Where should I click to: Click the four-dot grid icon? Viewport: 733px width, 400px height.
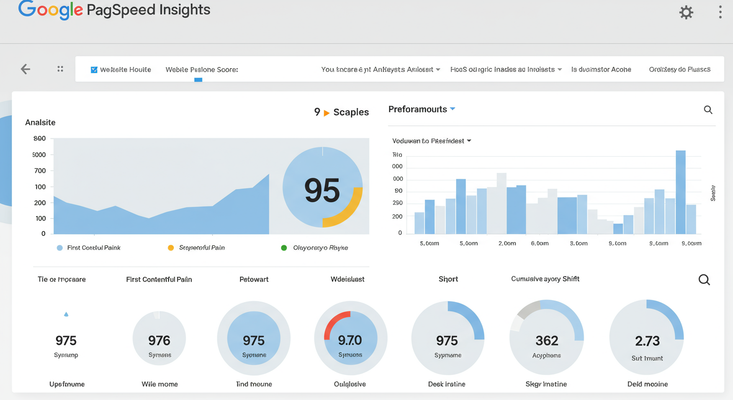pos(60,69)
